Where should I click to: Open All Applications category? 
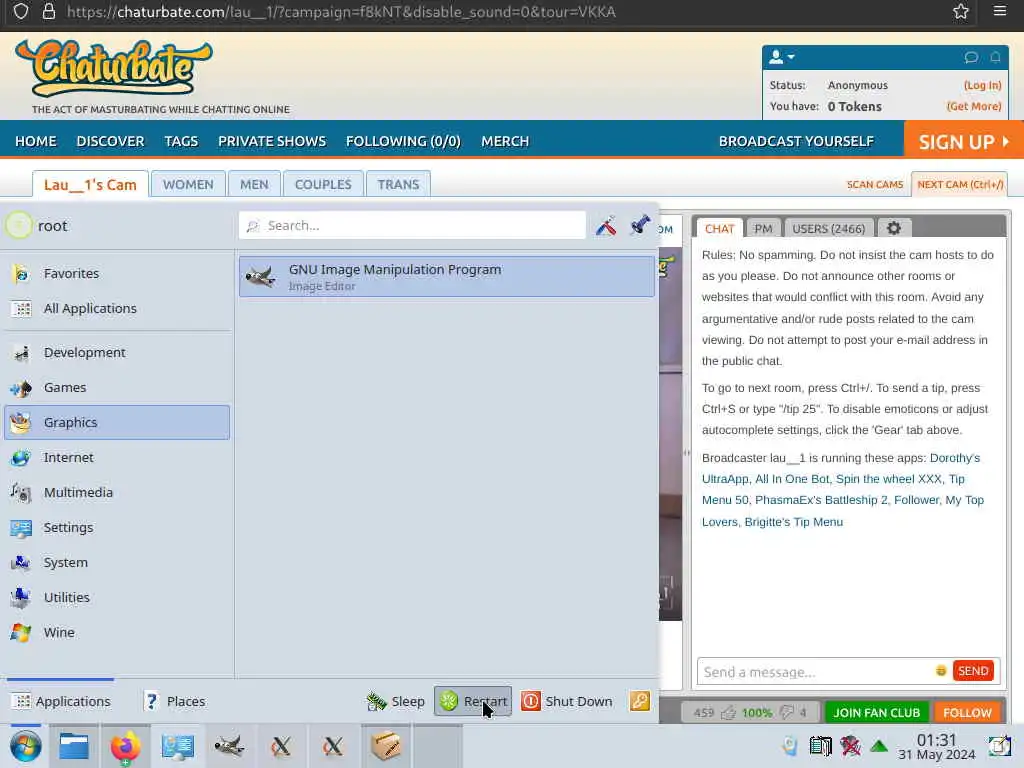pos(118,308)
